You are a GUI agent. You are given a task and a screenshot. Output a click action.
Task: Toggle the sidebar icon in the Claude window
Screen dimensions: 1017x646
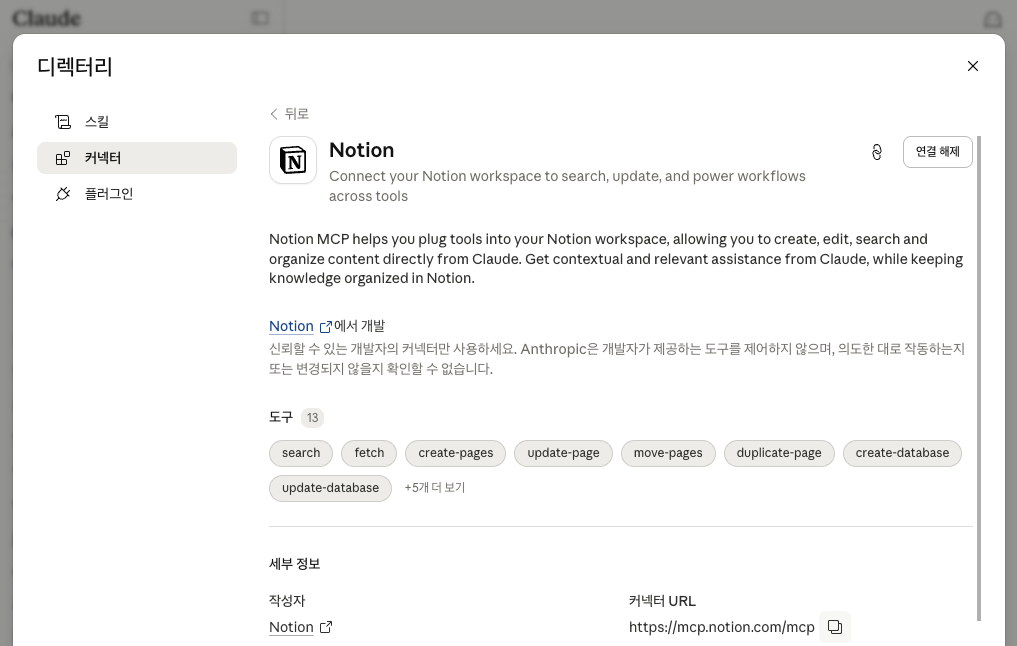[260, 18]
